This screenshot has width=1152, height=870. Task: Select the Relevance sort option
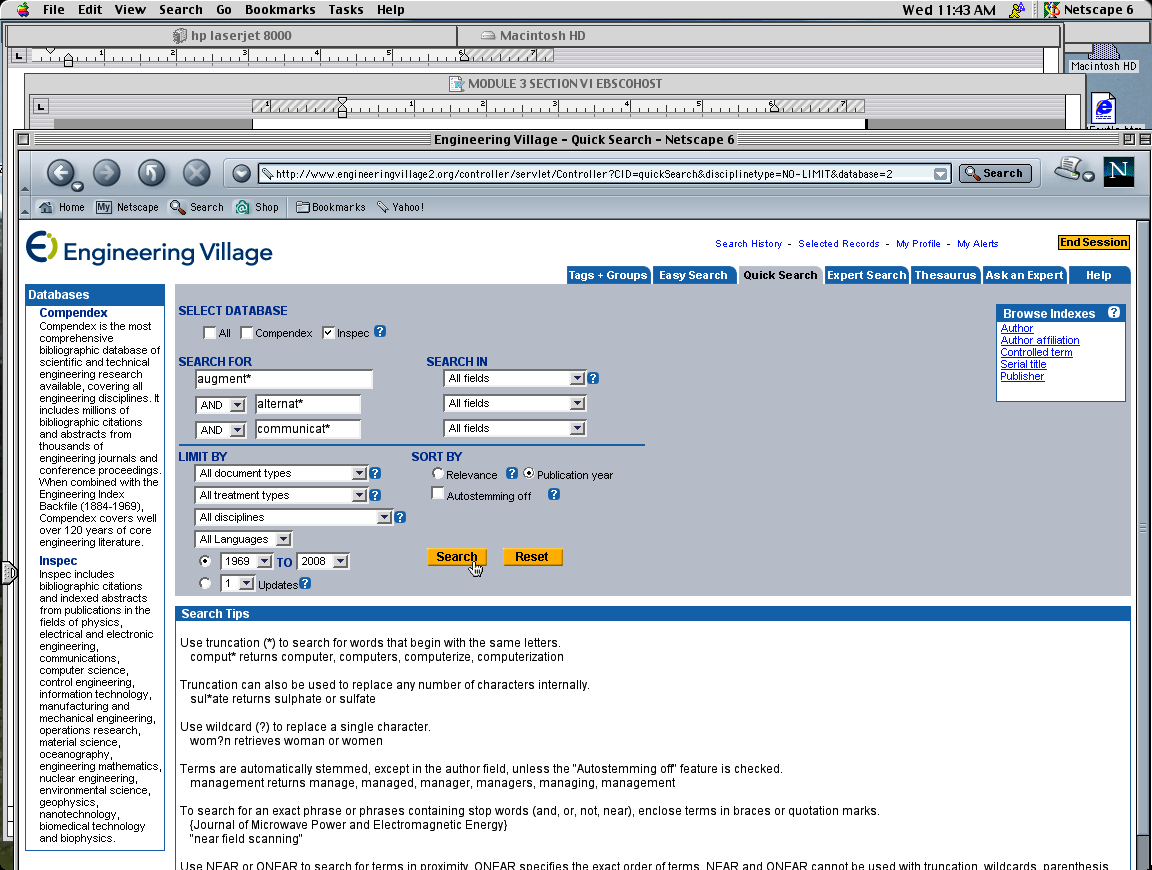click(x=438, y=473)
